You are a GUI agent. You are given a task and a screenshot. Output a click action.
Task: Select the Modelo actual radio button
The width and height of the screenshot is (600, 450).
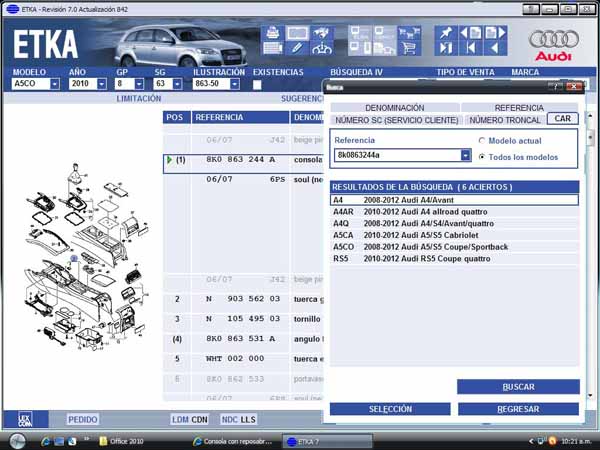click(482, 140)
